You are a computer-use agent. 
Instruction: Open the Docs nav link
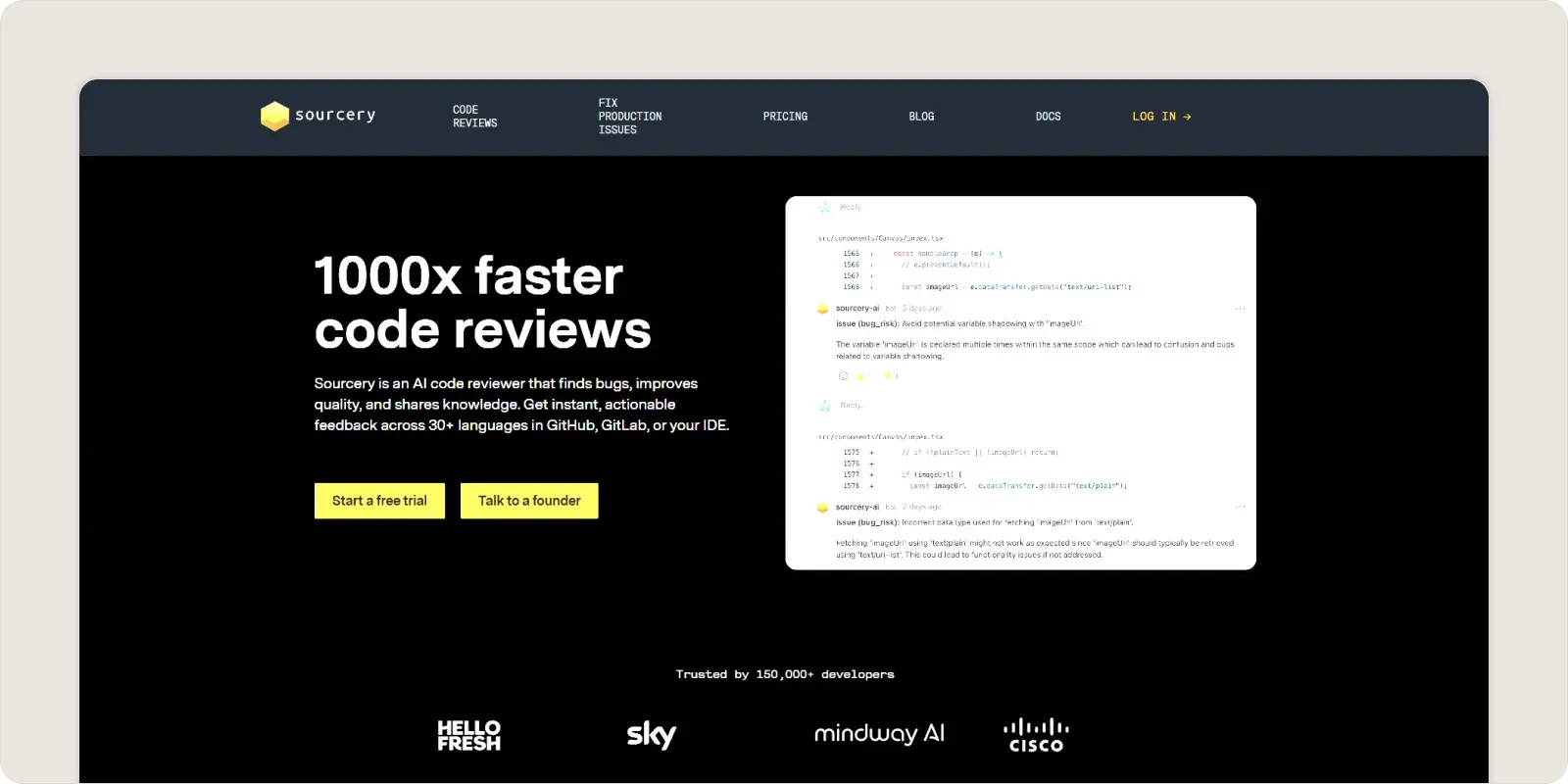tap(1049, 117)
